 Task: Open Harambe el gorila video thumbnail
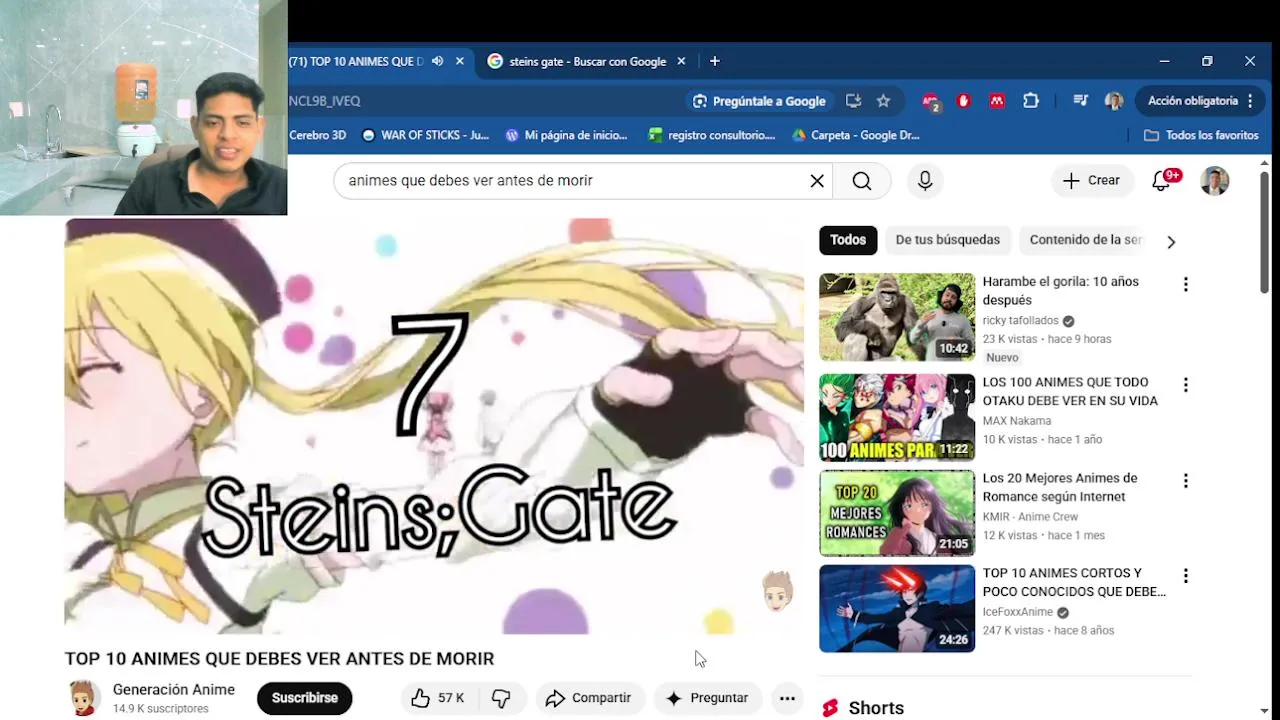pyautogui.click(x=897, y=317)
